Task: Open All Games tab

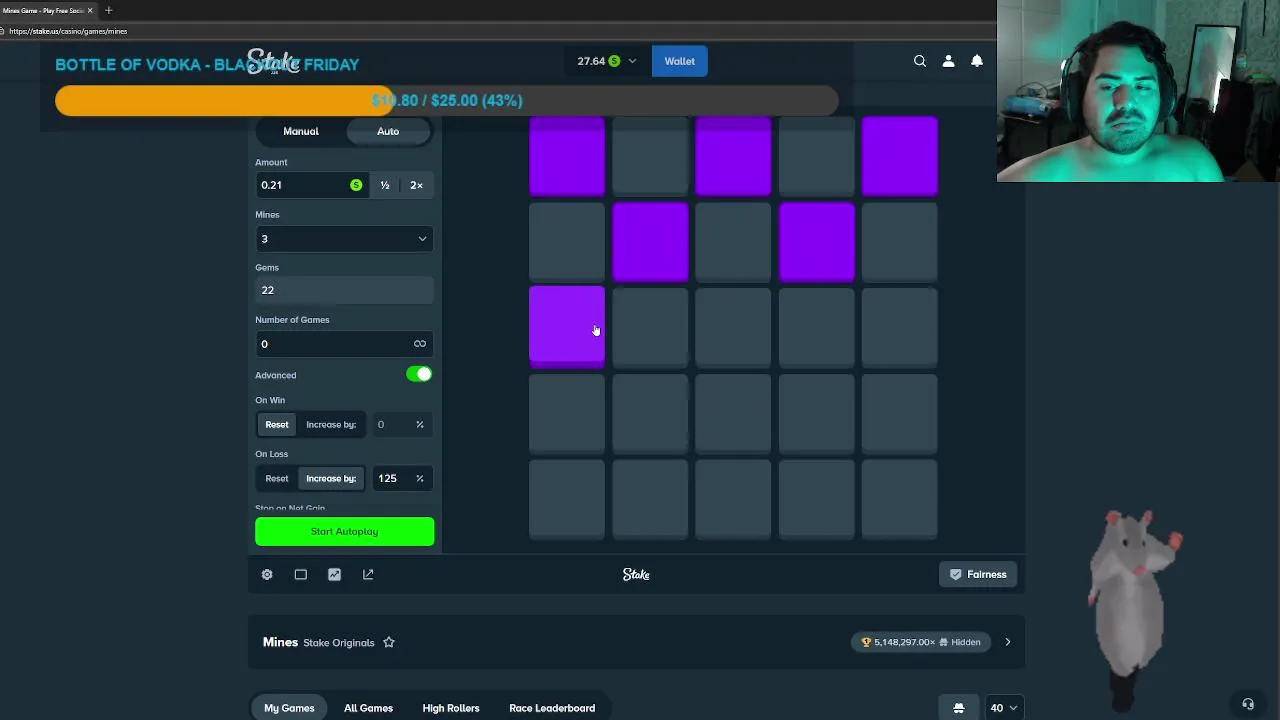Action: click(x=368, y=708)
